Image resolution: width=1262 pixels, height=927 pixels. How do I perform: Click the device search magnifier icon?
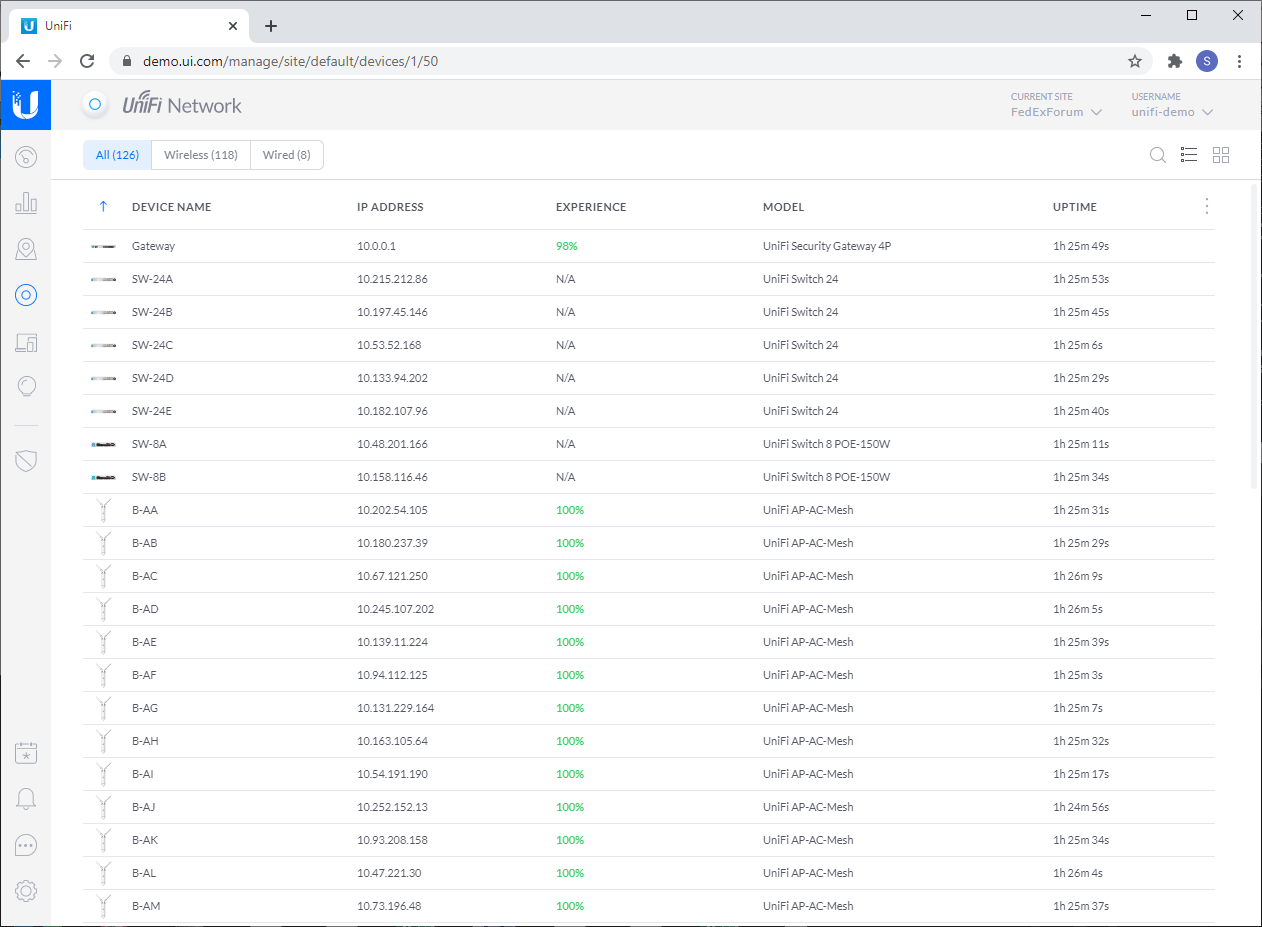click(x=1158, y=155)
